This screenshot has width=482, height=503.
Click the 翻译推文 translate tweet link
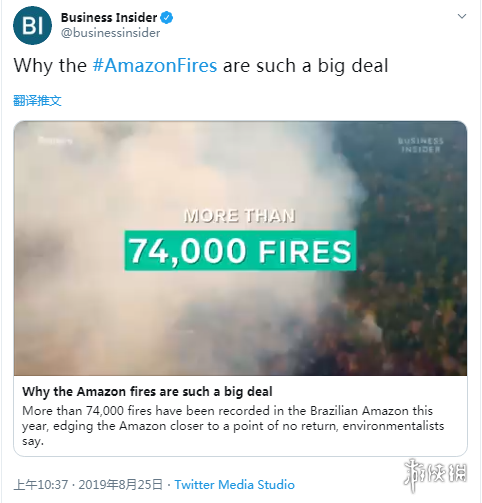[37, 100]
